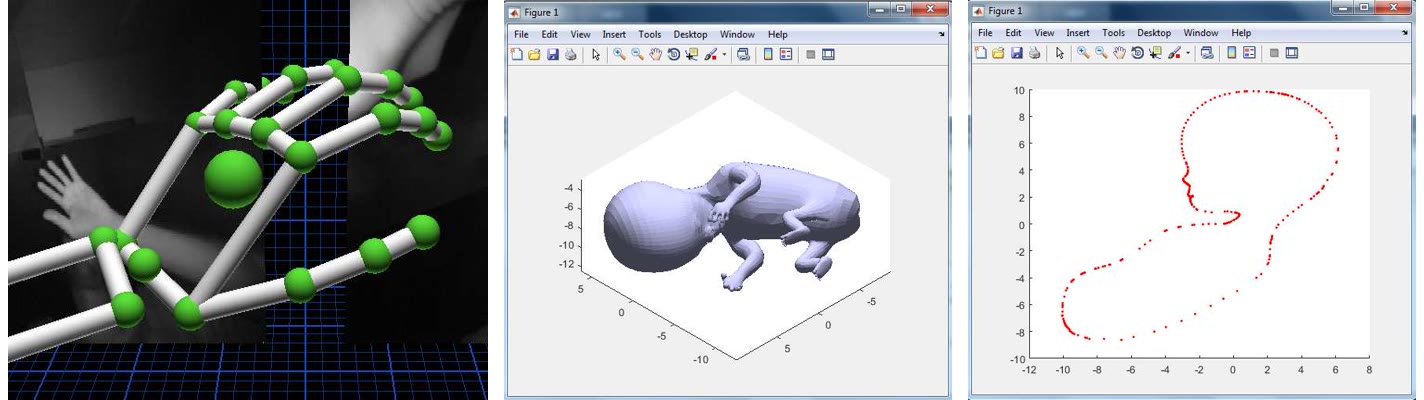Click dock arrow in 3D model window menu bar
The height and width of the screenshot is (400, 1424).
pos(941,34)
